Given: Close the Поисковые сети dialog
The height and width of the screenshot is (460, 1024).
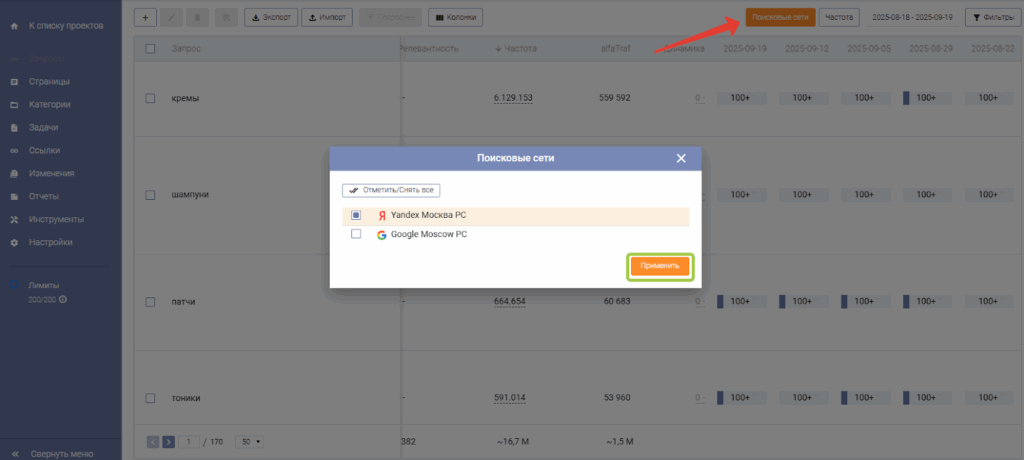Looking at the screenshot, I should click(x=681, y=158).
